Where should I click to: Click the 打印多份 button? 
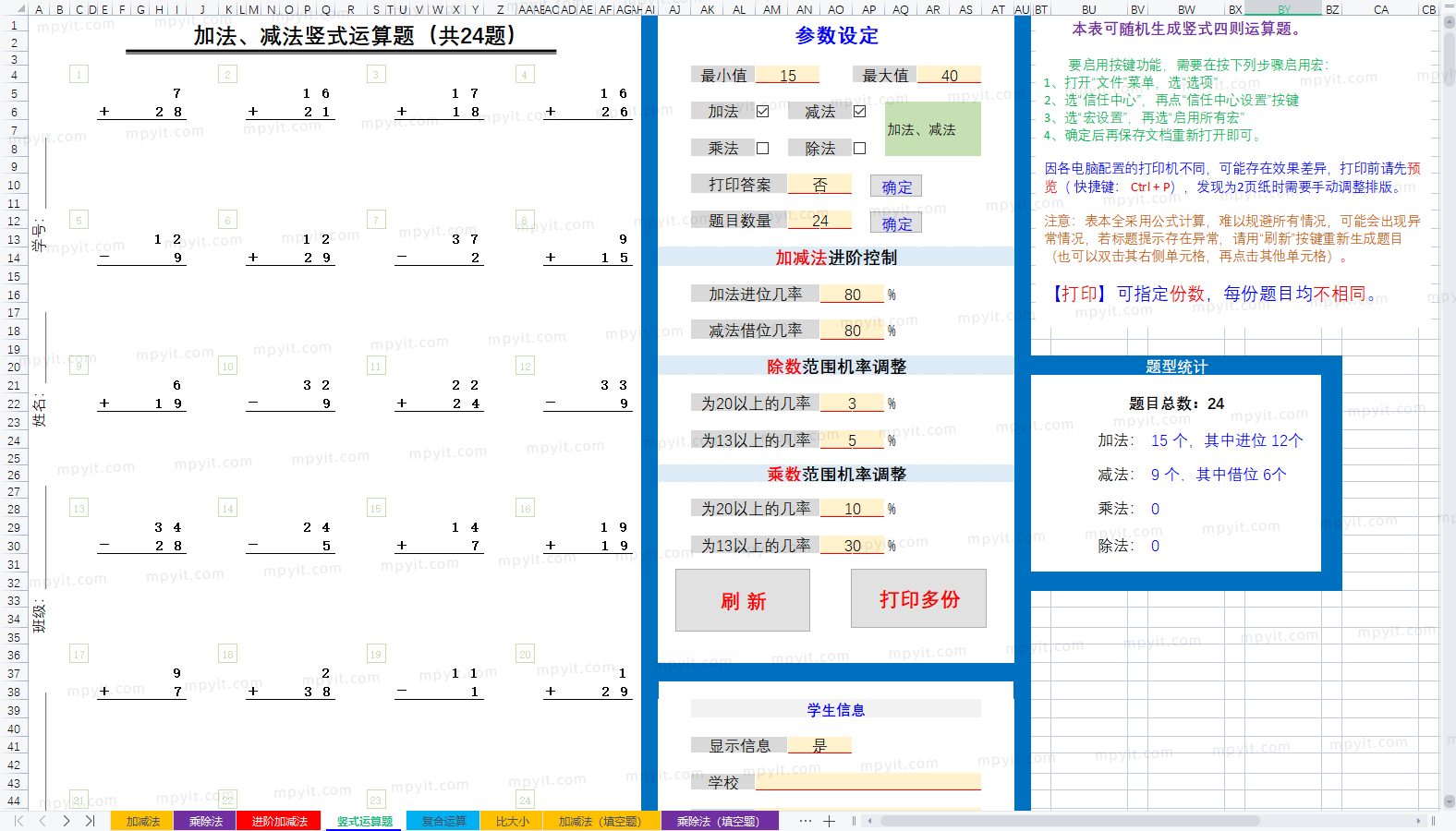pos(918,598)
